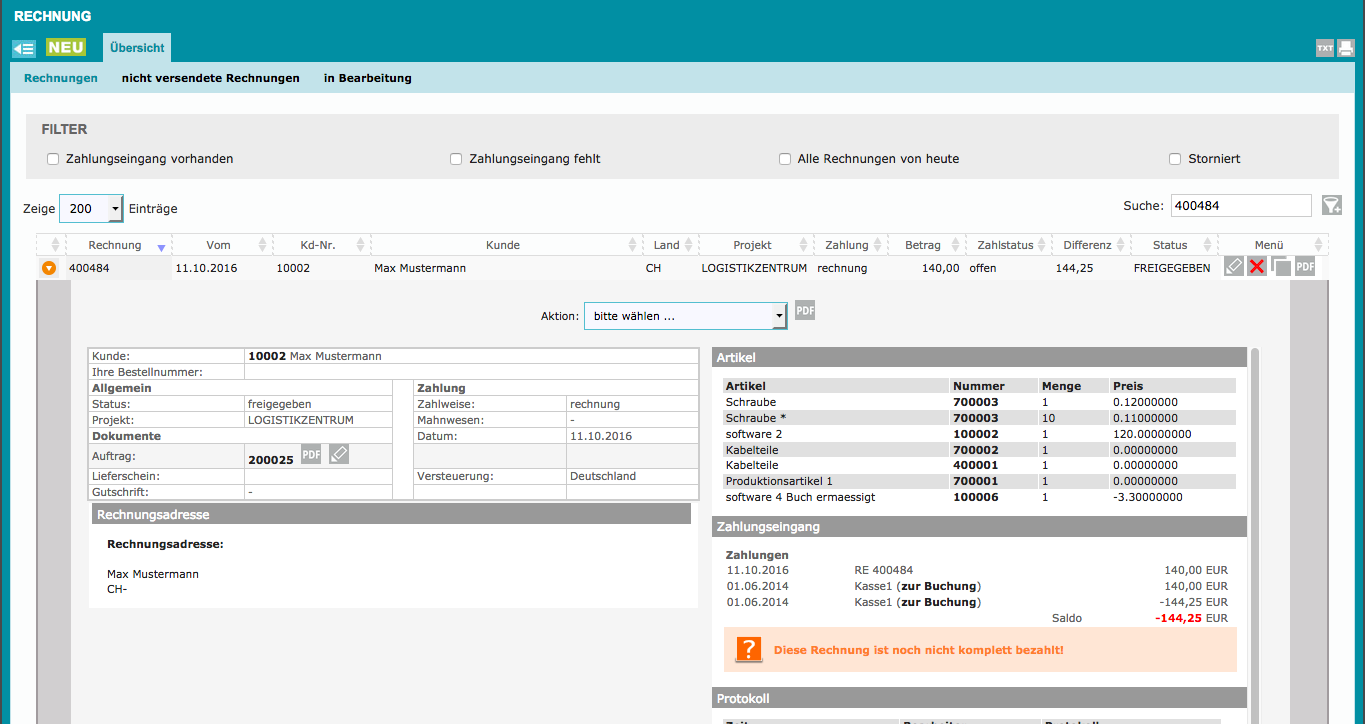This screenshot has height=724, width=1365.
Task: Open PDF of invoice 400484 row
Action: tap(1305, 267)
